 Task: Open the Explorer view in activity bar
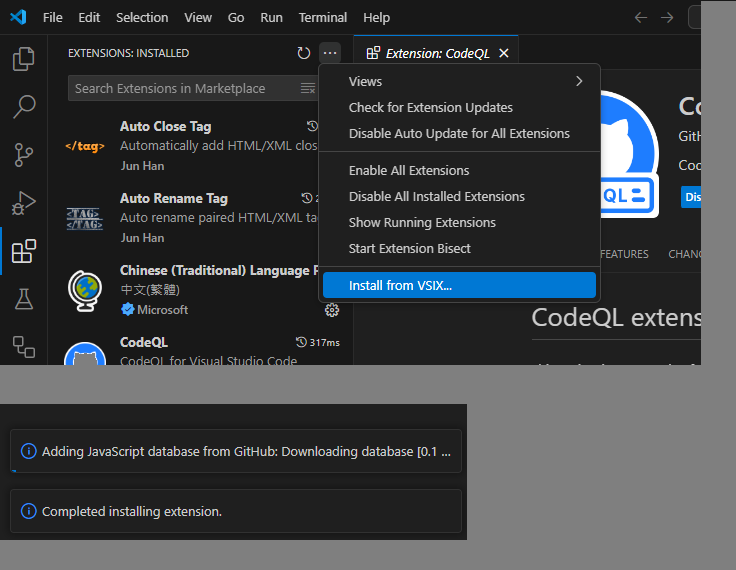tap(23, 59)
